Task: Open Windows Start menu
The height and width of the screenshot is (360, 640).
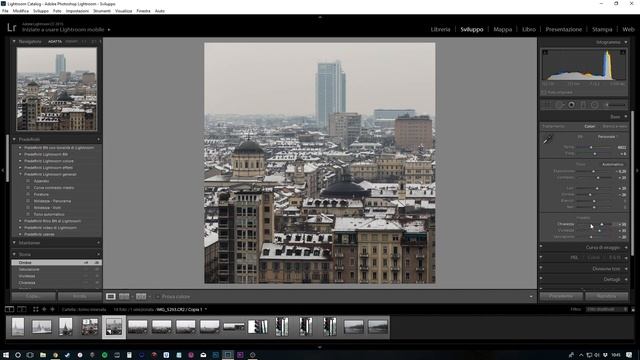Action: coord(6,355)
